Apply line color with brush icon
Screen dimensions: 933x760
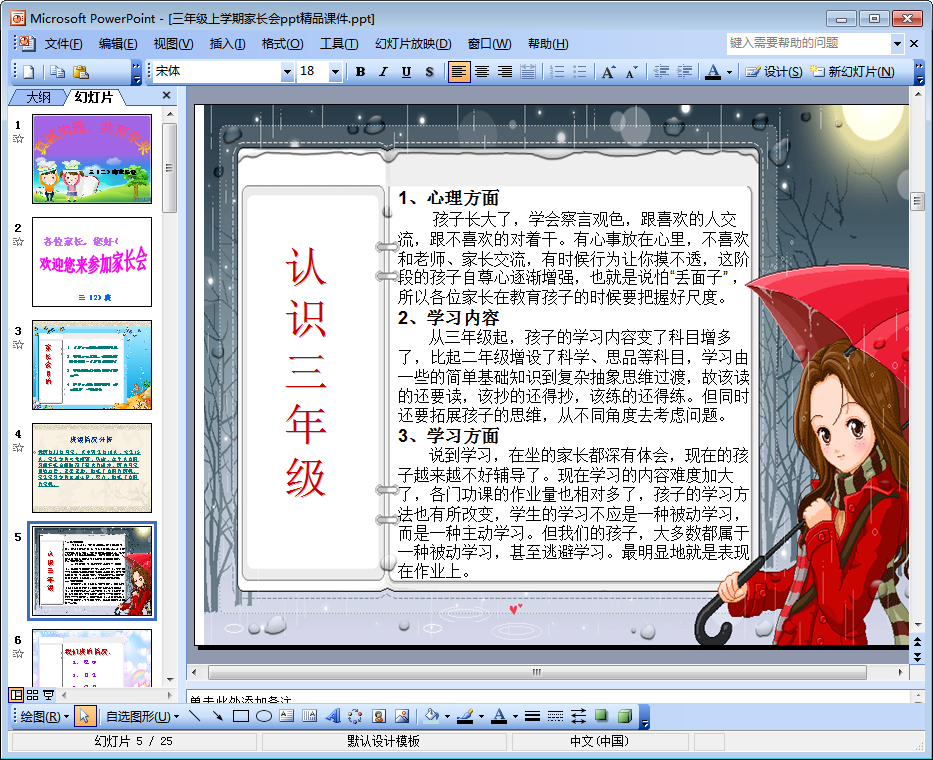click(x=465, y=717)
